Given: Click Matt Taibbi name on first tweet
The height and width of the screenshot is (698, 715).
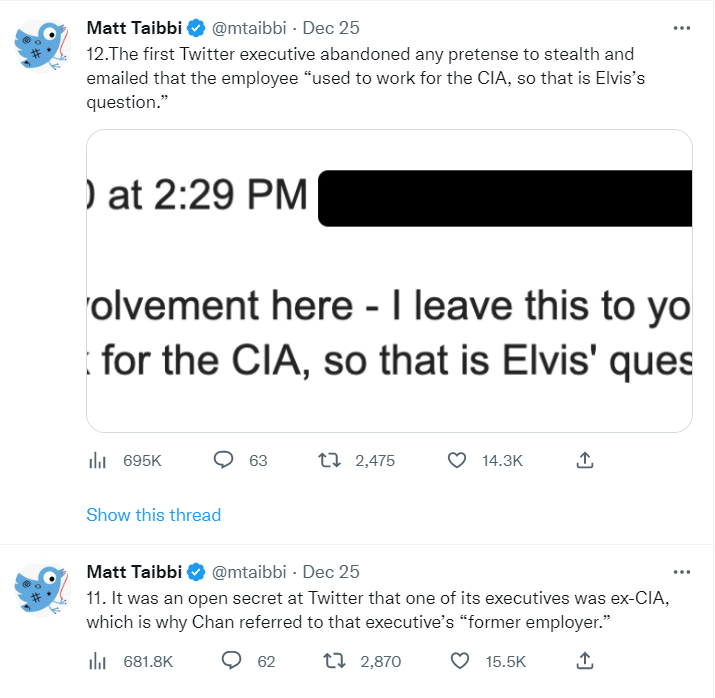Looking at the screenshot, I should (x=134, y=28).
